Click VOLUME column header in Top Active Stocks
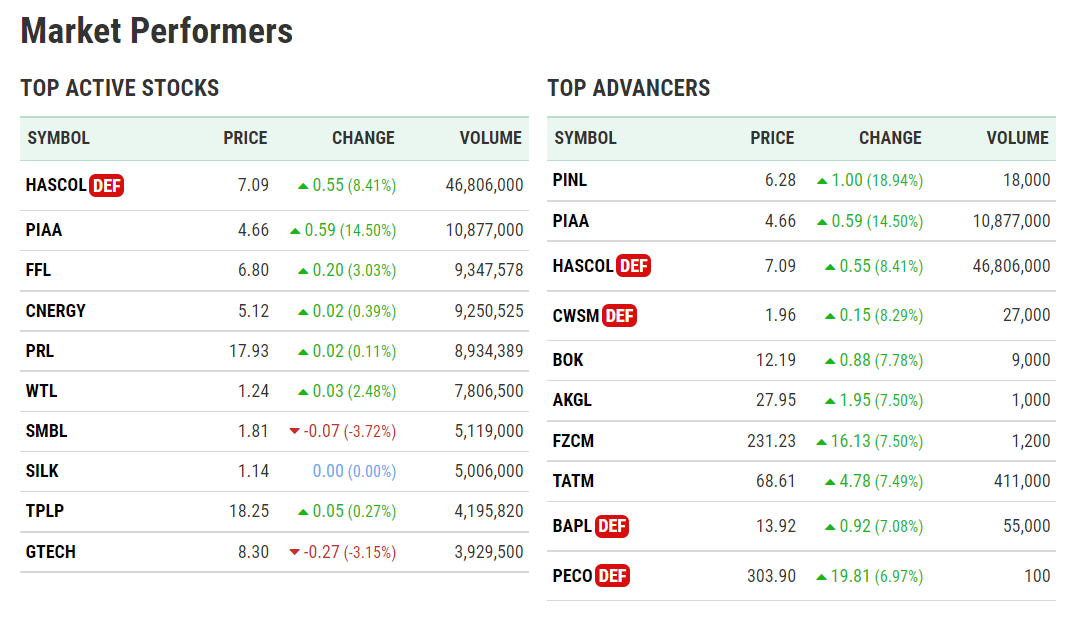 click(x=490, y=138)
